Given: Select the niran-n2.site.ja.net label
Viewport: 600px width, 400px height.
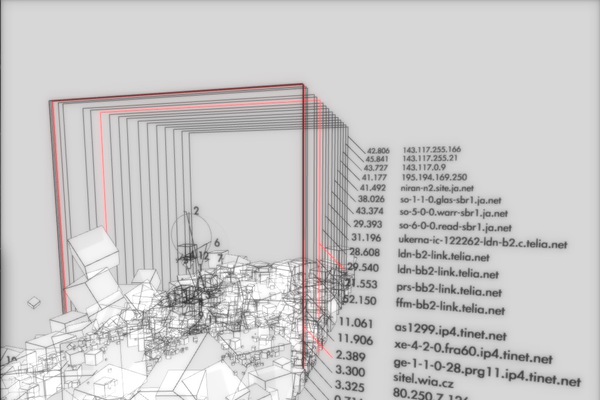Looking at the screenshot, I should point(437,188).
